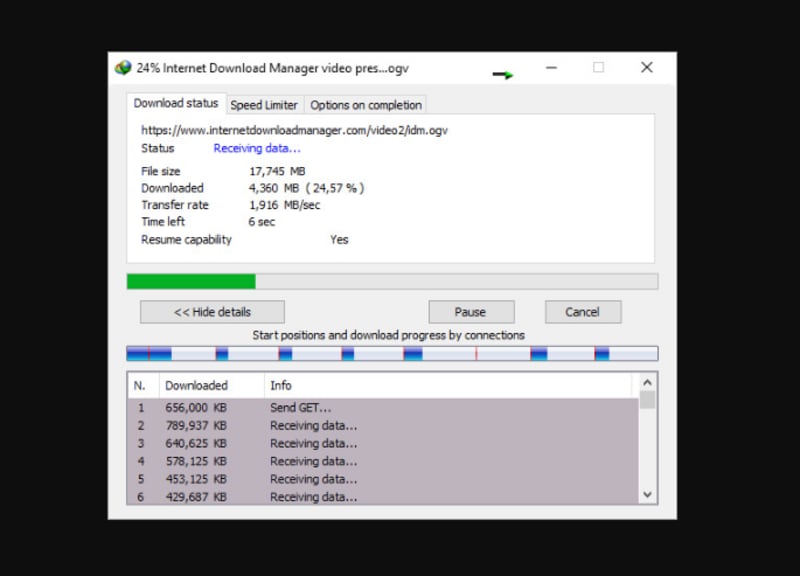
Task: Click the N. column header
Action: click(143, 386)
